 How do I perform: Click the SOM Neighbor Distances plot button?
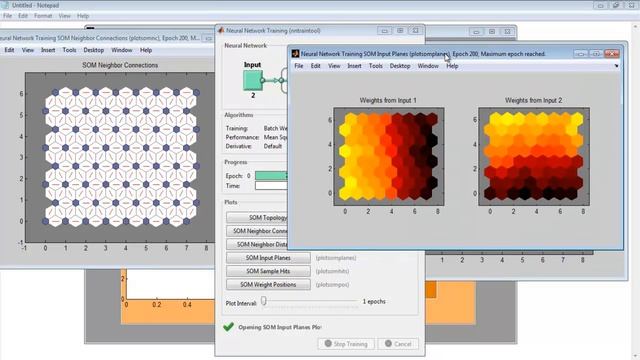click(x=257, y=244)
